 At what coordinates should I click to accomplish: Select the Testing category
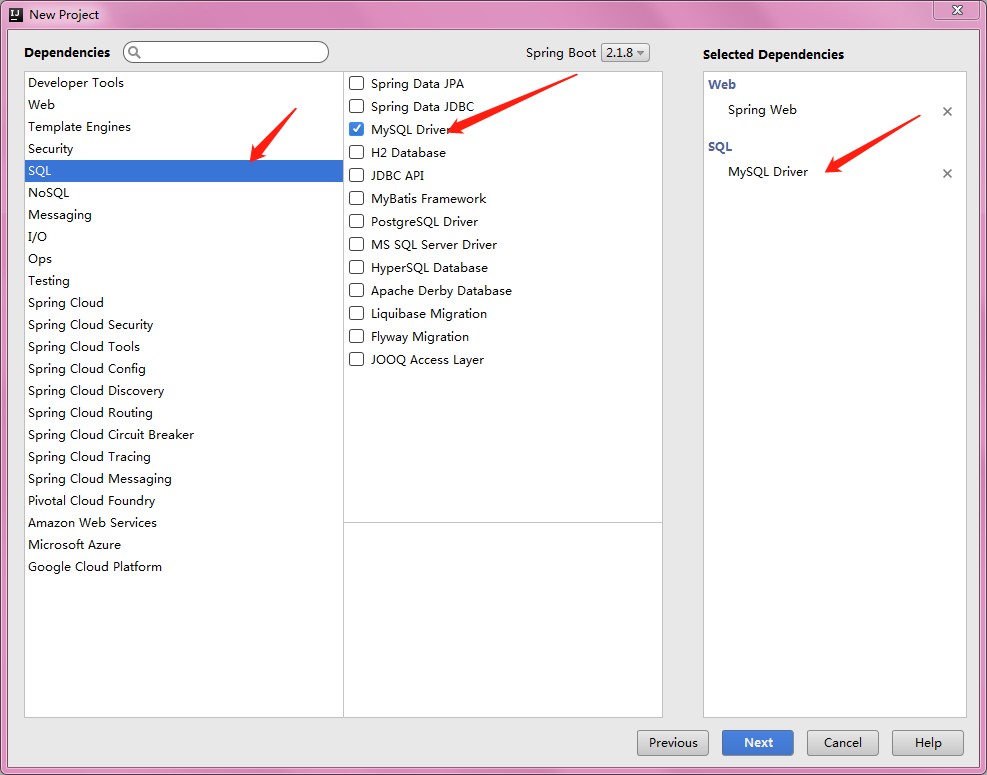point(184,281)
